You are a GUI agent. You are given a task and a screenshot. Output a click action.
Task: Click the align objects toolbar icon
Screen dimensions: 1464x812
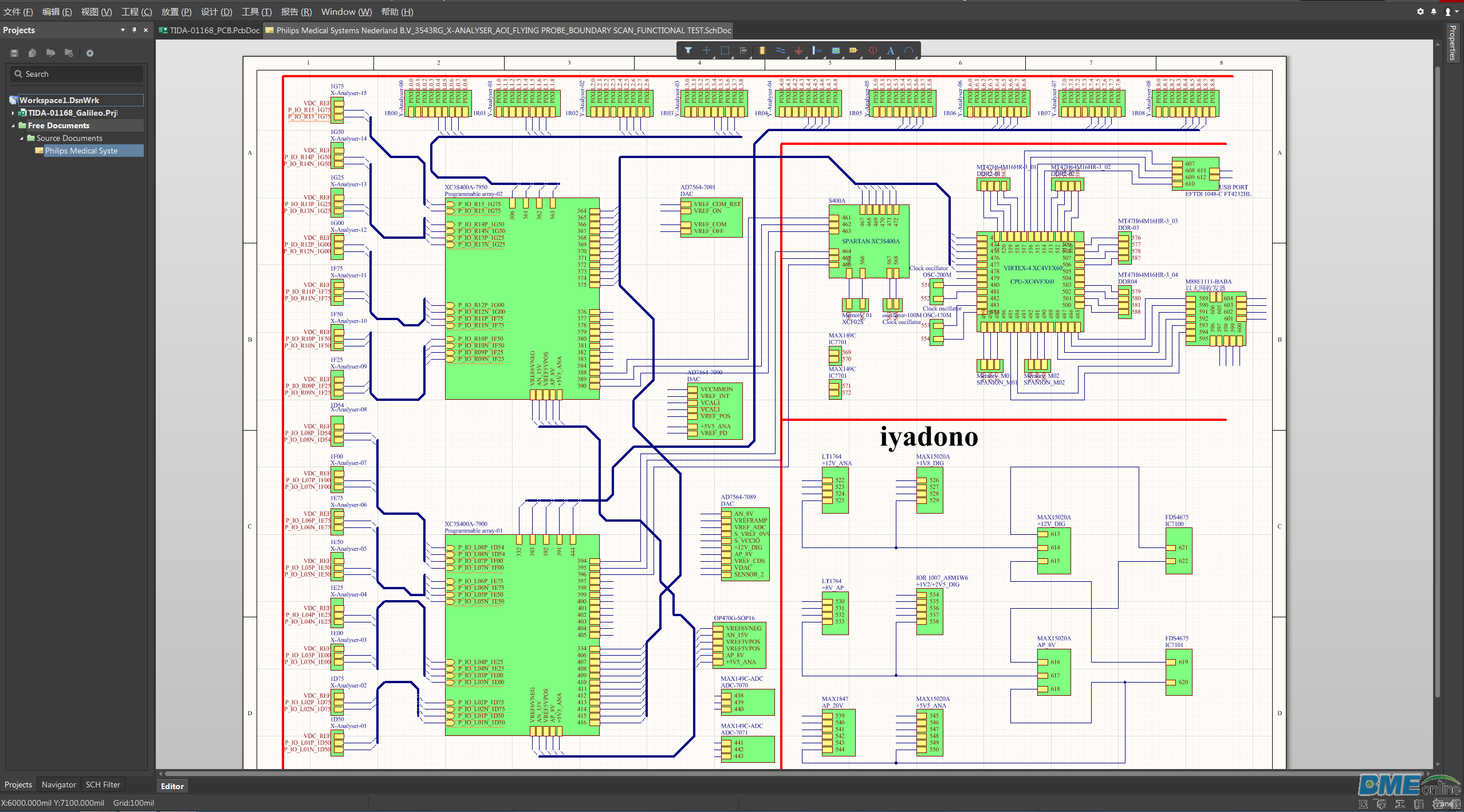click(x=743, y=50)
